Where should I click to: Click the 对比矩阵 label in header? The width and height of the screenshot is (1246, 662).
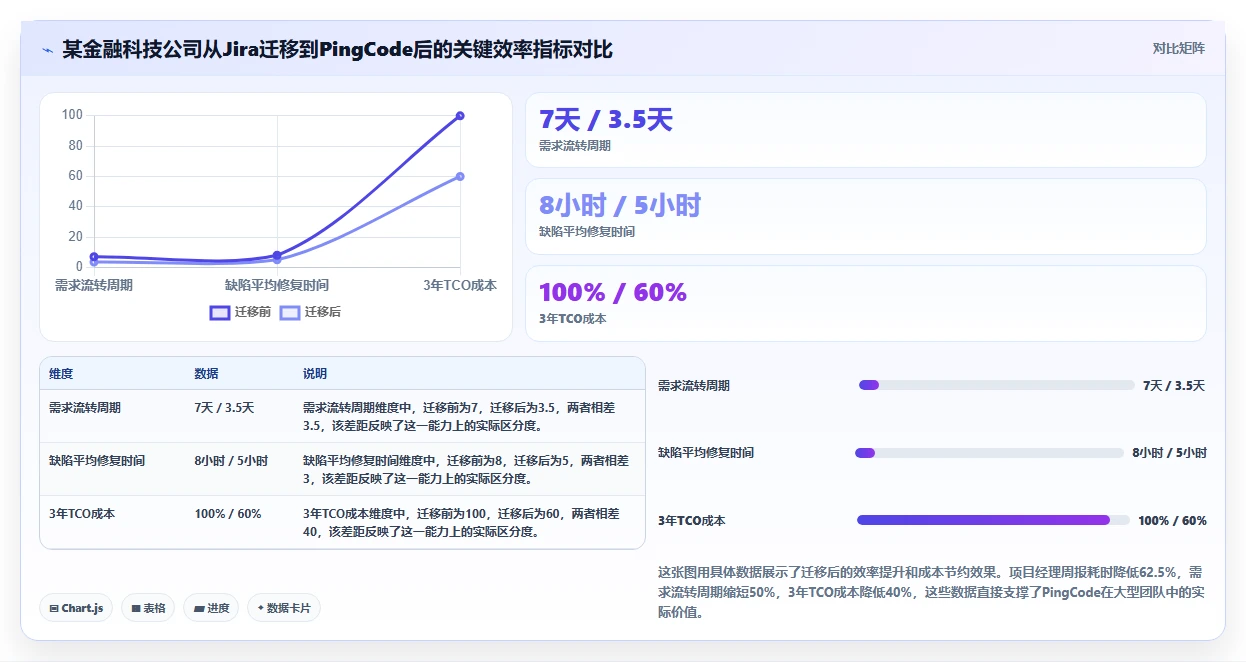[1179, 48]
